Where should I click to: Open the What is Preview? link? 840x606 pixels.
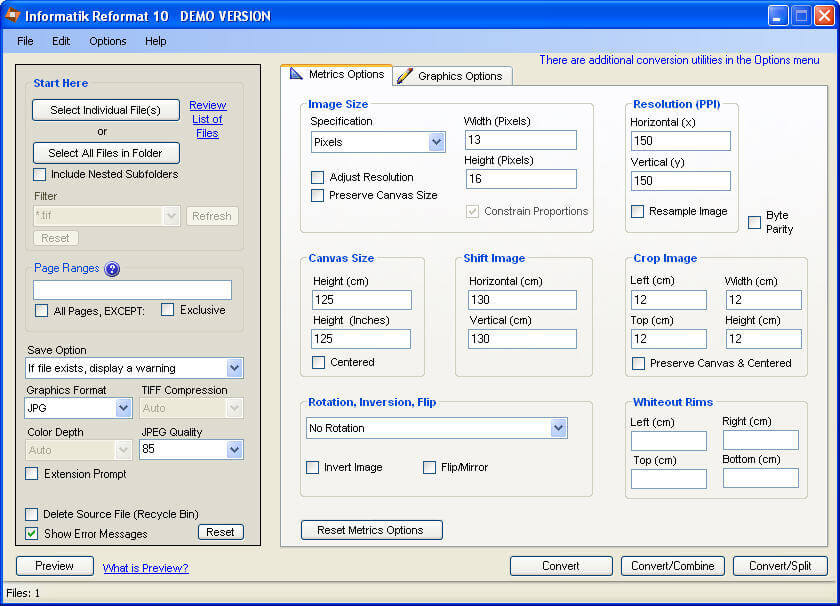pyautogui.click(x=145, y=567)
